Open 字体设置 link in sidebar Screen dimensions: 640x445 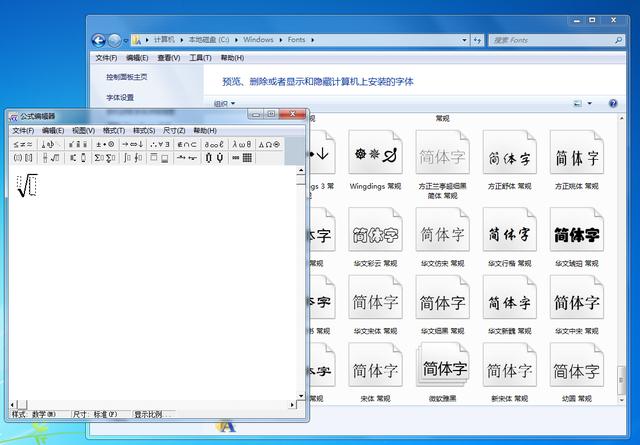[120, 98]
